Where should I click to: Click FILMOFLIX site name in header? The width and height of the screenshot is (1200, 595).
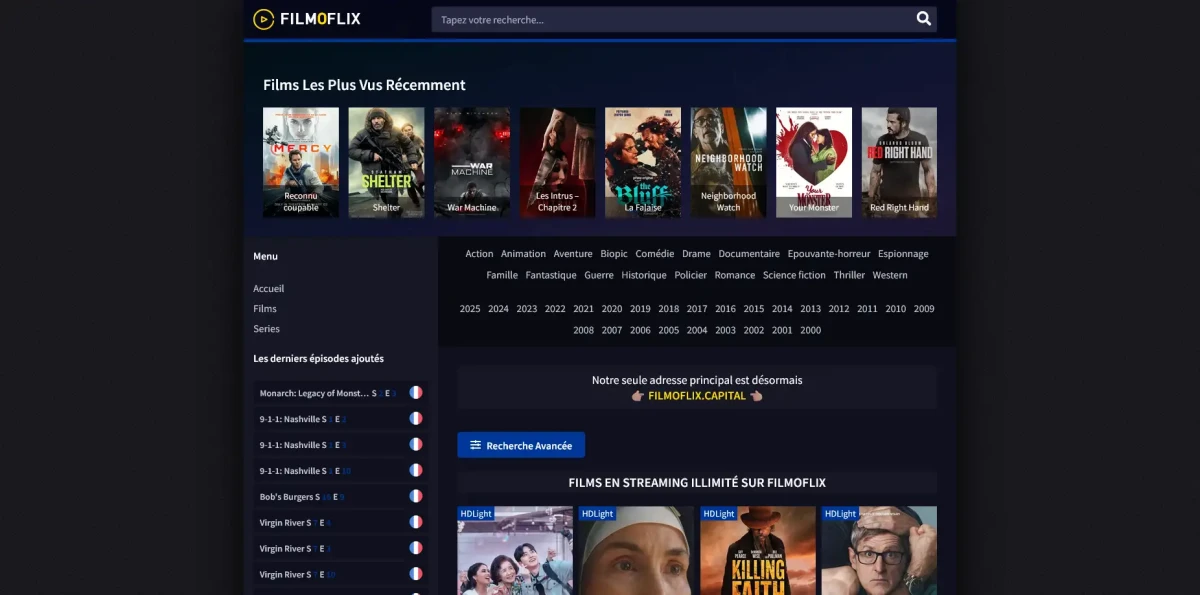(x=320, y=19)
